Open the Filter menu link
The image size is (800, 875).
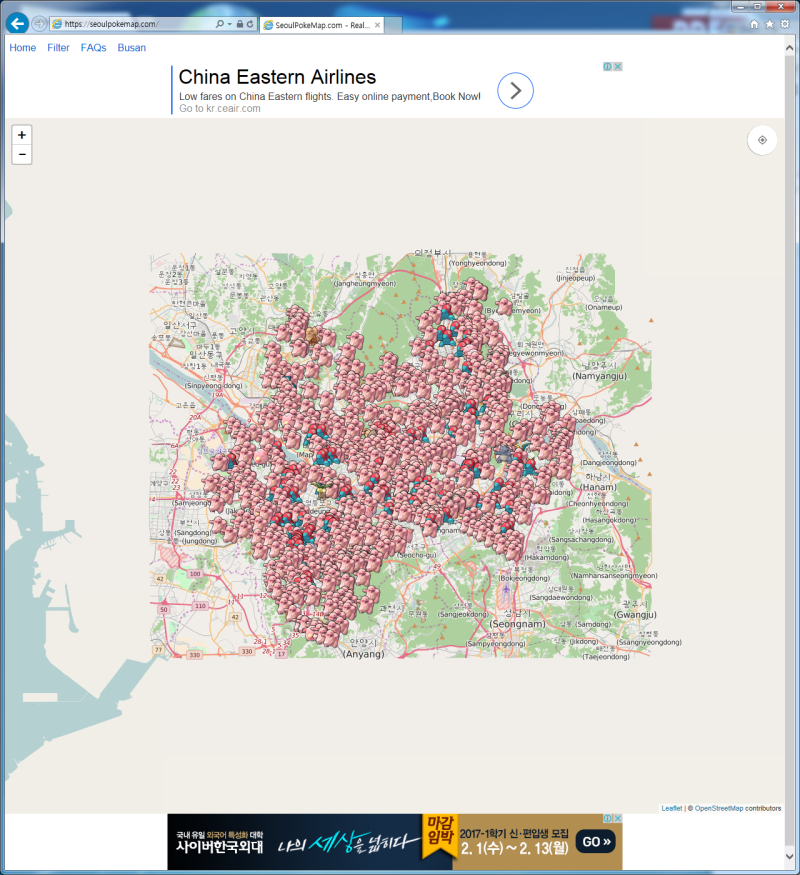point(59,48)
